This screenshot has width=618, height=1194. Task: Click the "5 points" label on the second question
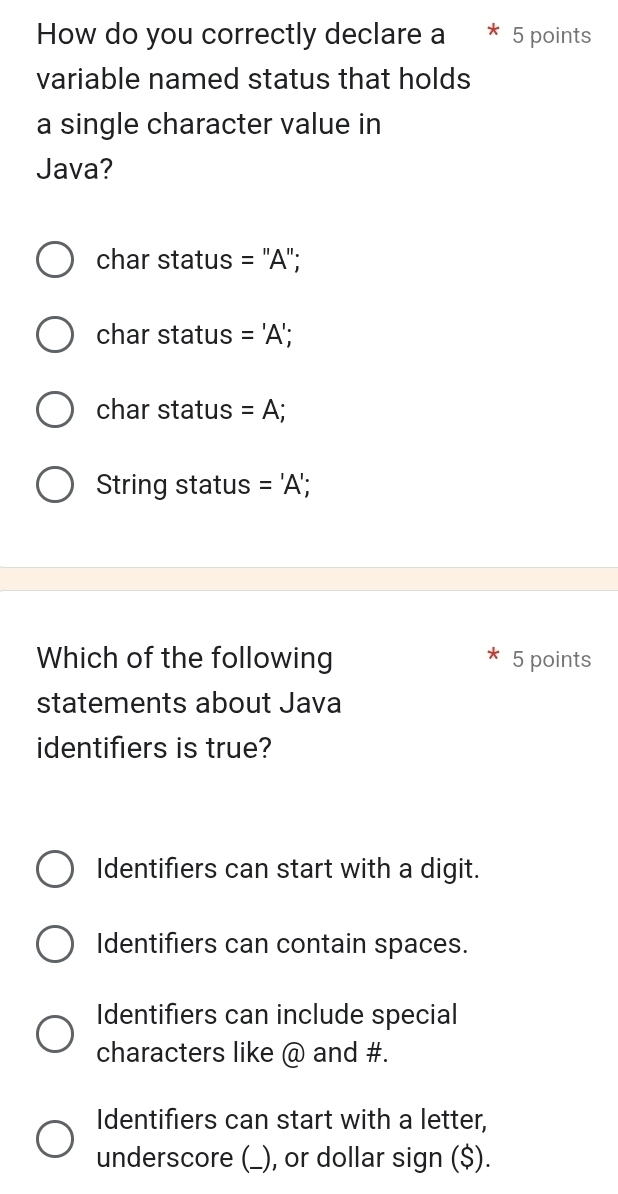click(x=550, y=658)
